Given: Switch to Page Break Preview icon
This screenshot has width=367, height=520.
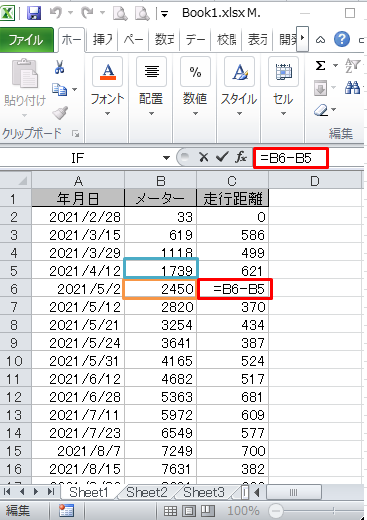Looking at the screenshot, I should [208, 510].
